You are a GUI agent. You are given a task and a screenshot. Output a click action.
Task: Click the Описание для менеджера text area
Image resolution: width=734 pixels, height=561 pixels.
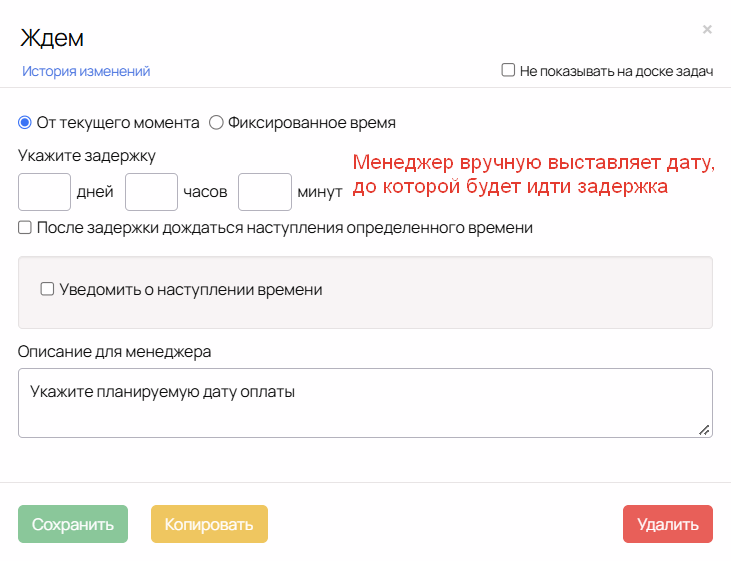click(x=365, y=403)
